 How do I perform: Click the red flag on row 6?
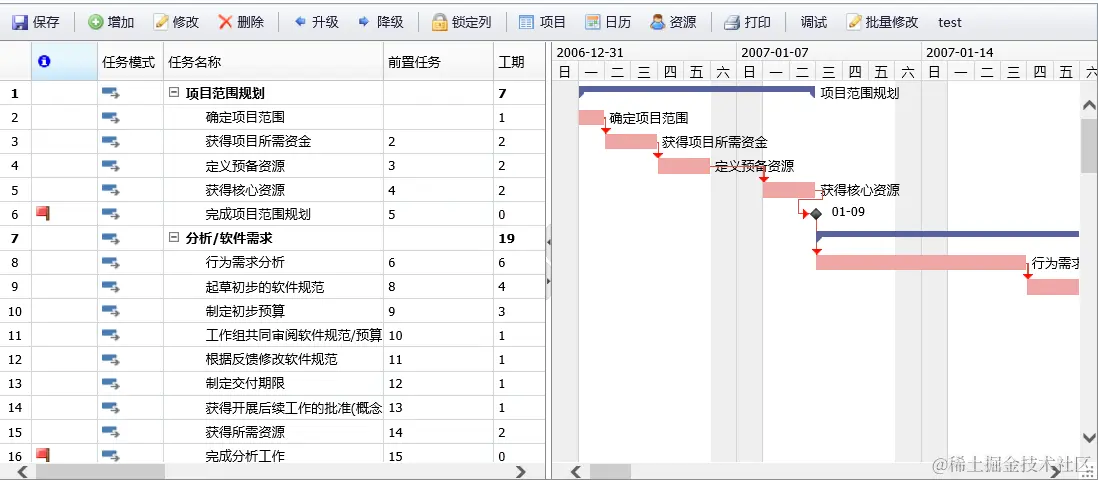(x=43, y=214)
